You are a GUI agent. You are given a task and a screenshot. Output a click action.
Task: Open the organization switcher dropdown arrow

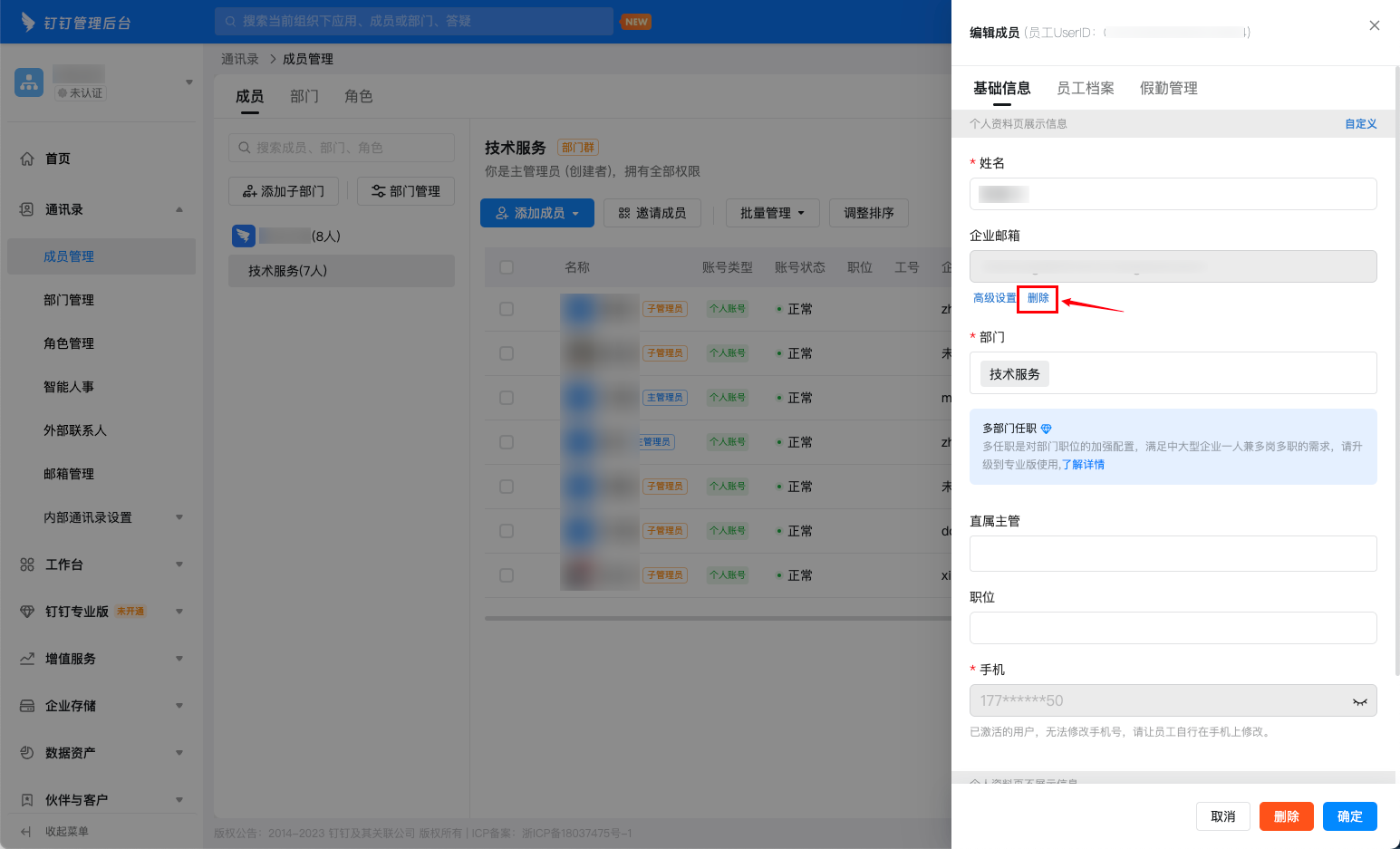click(189, 82)
